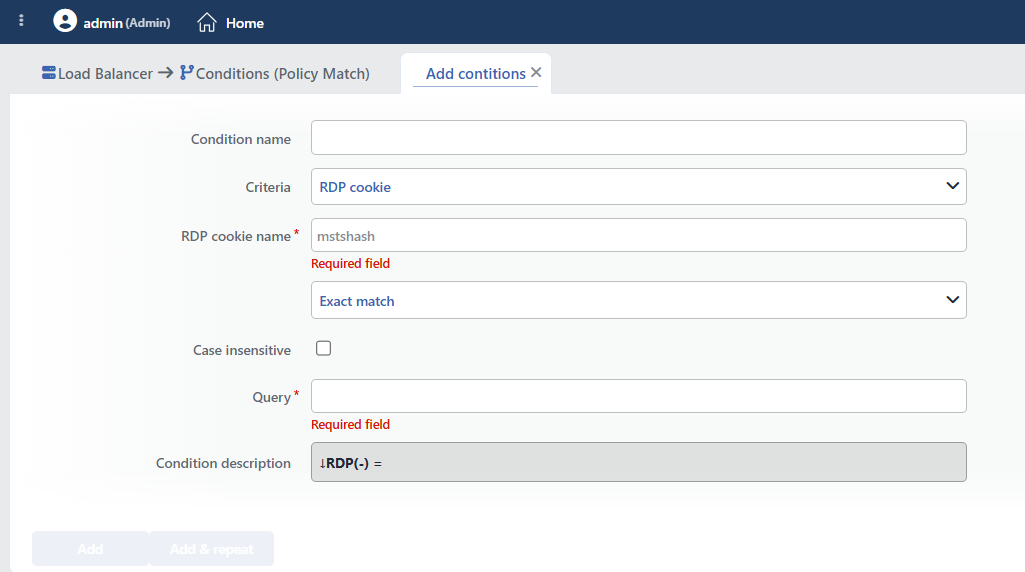
Task: Click the admin (Admin) user label
Action: (x=127, y=24)
